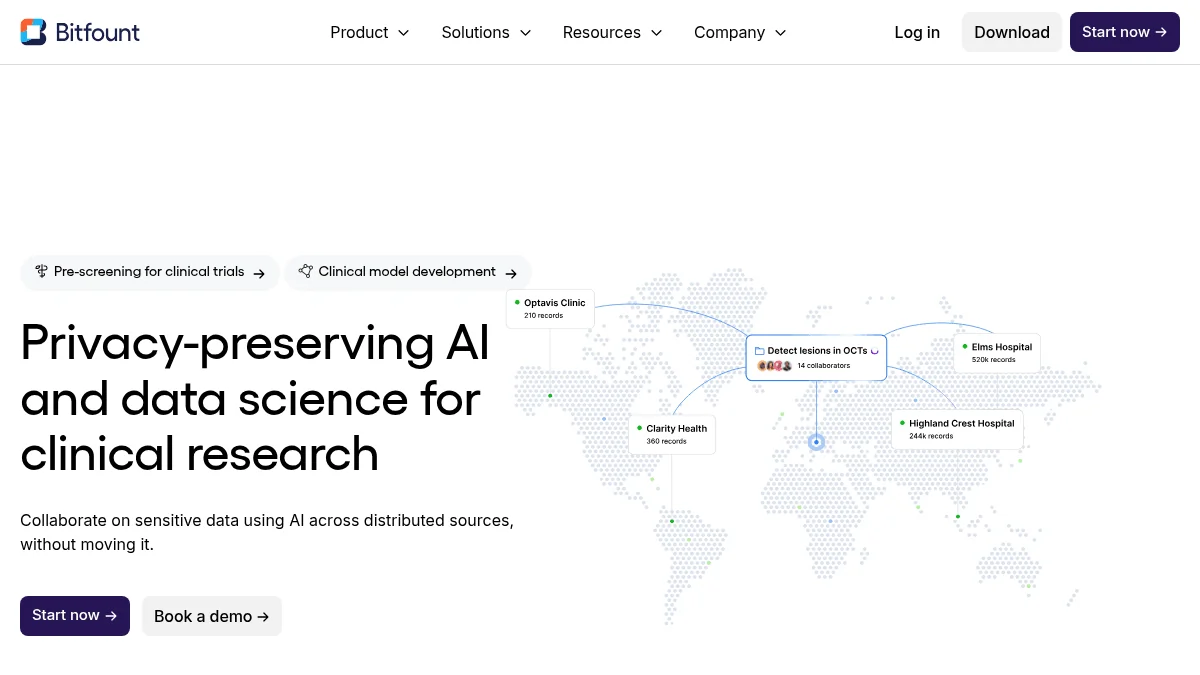Click the loading spinner beside Detect lesions in OCTs

(875, 350)
